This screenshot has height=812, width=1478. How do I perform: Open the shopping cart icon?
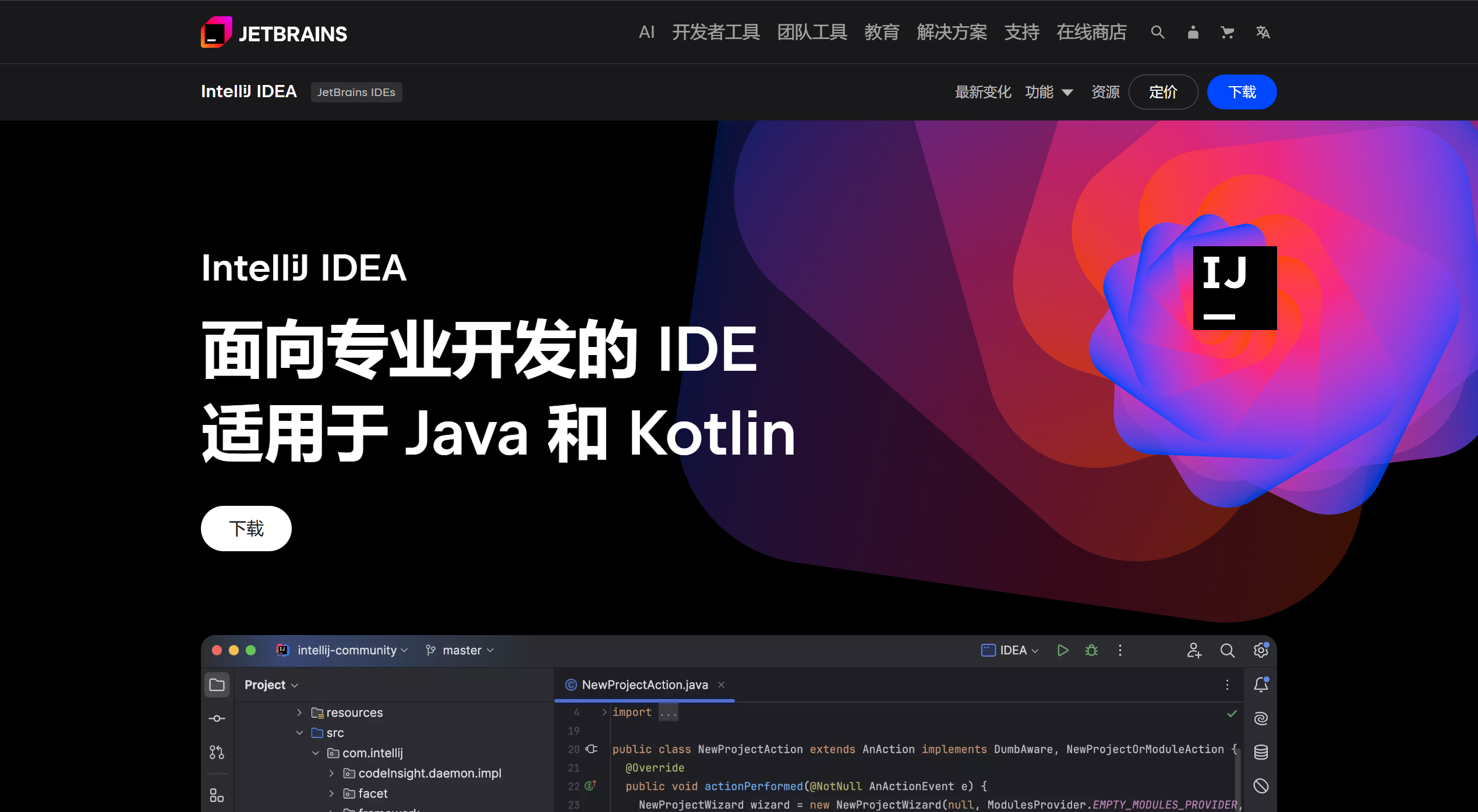1228,33
